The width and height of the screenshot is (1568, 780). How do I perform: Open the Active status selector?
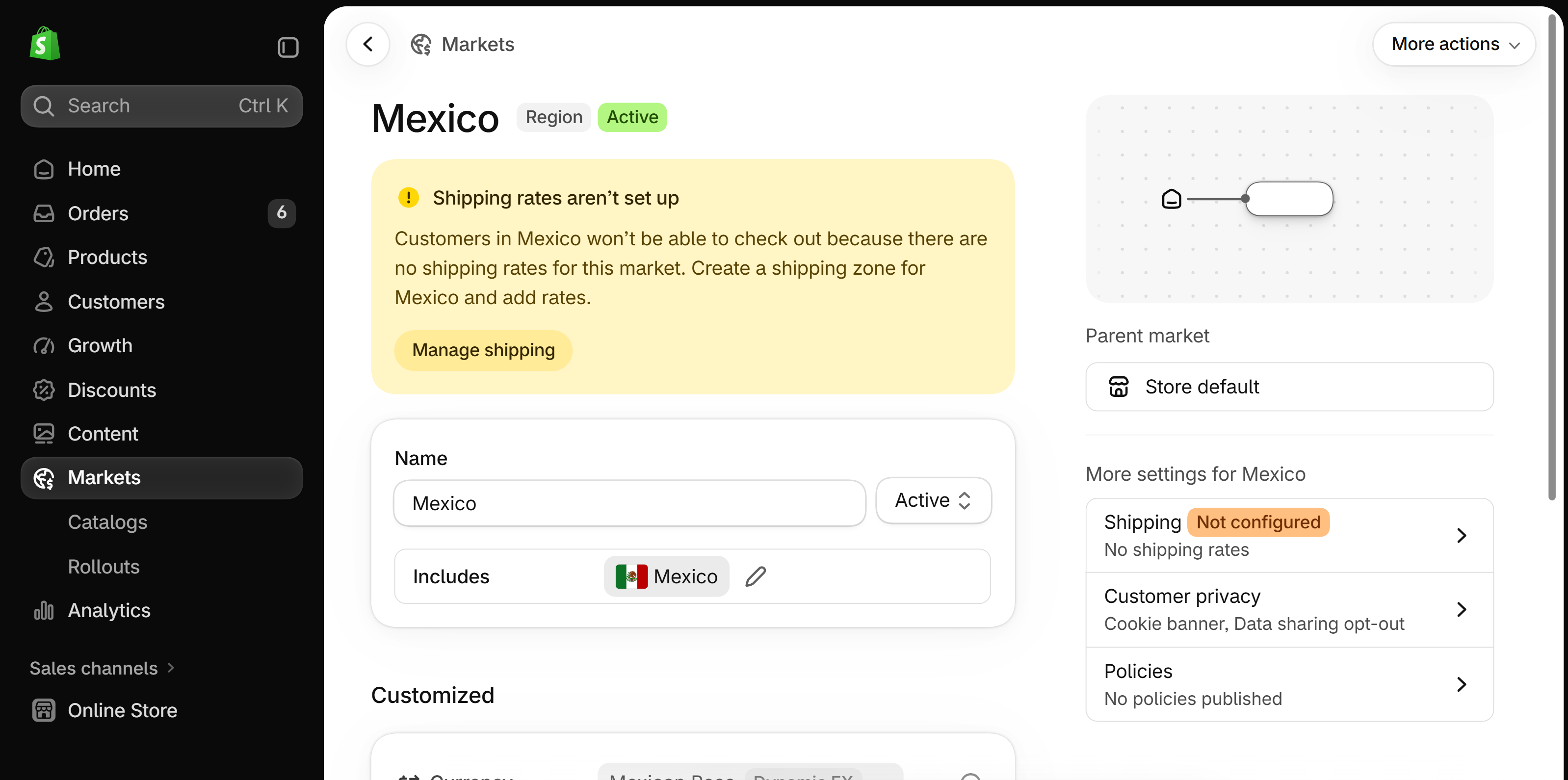coord(934,500)
